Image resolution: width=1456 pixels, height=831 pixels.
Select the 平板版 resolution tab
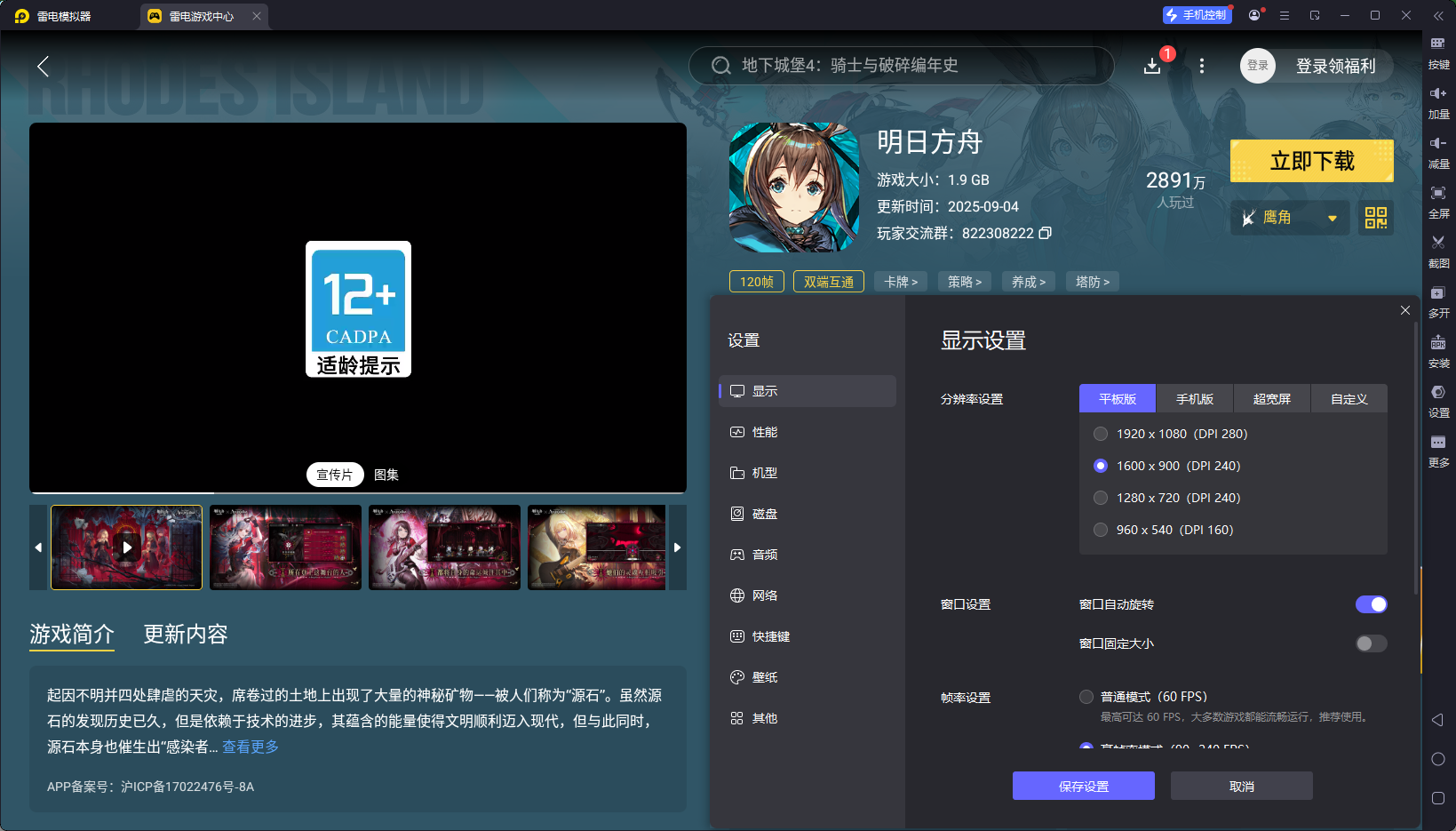(1118, 399)
